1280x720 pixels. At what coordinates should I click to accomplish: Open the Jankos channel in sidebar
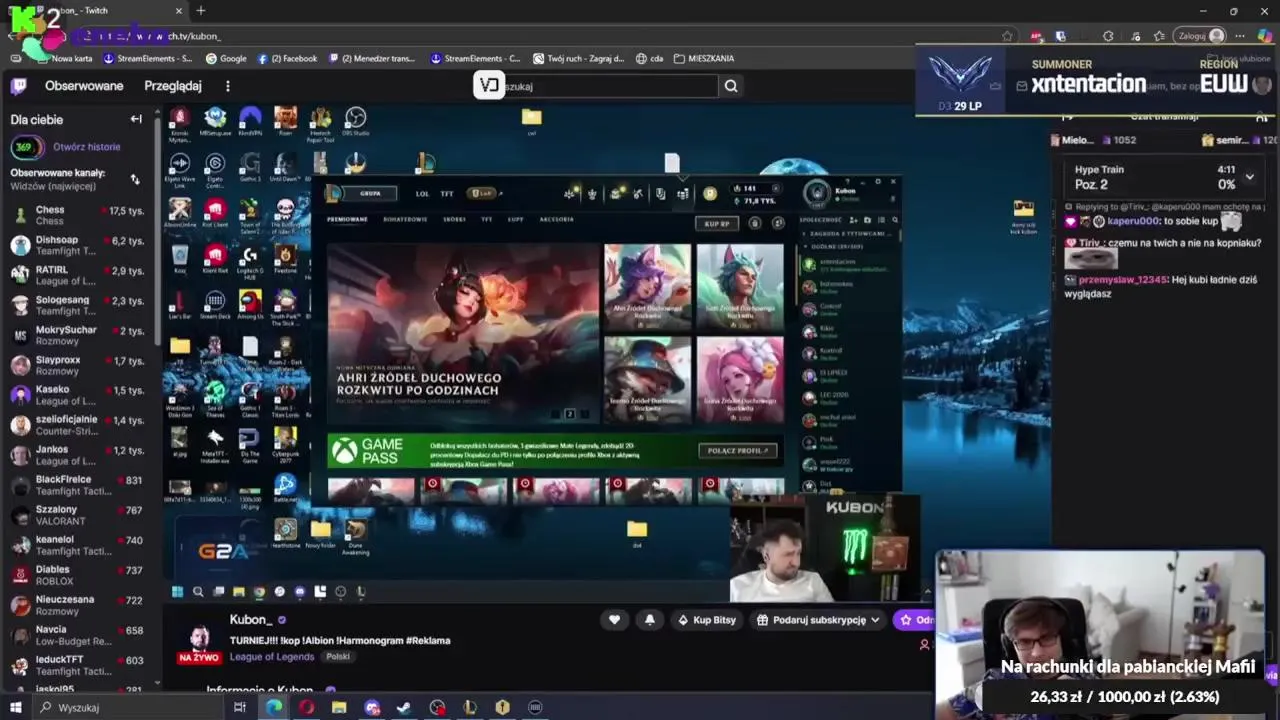coord(80,455)
